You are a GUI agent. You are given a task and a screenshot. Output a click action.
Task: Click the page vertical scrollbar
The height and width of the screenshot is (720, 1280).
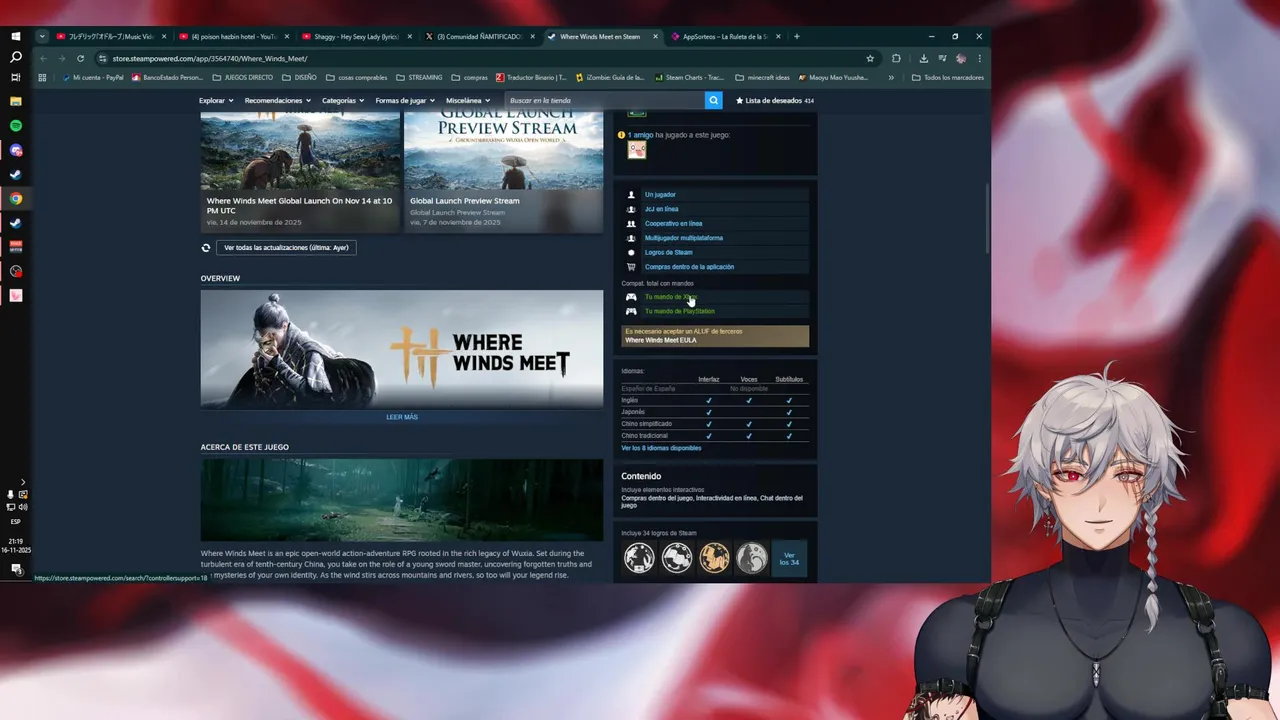(987, 218)
